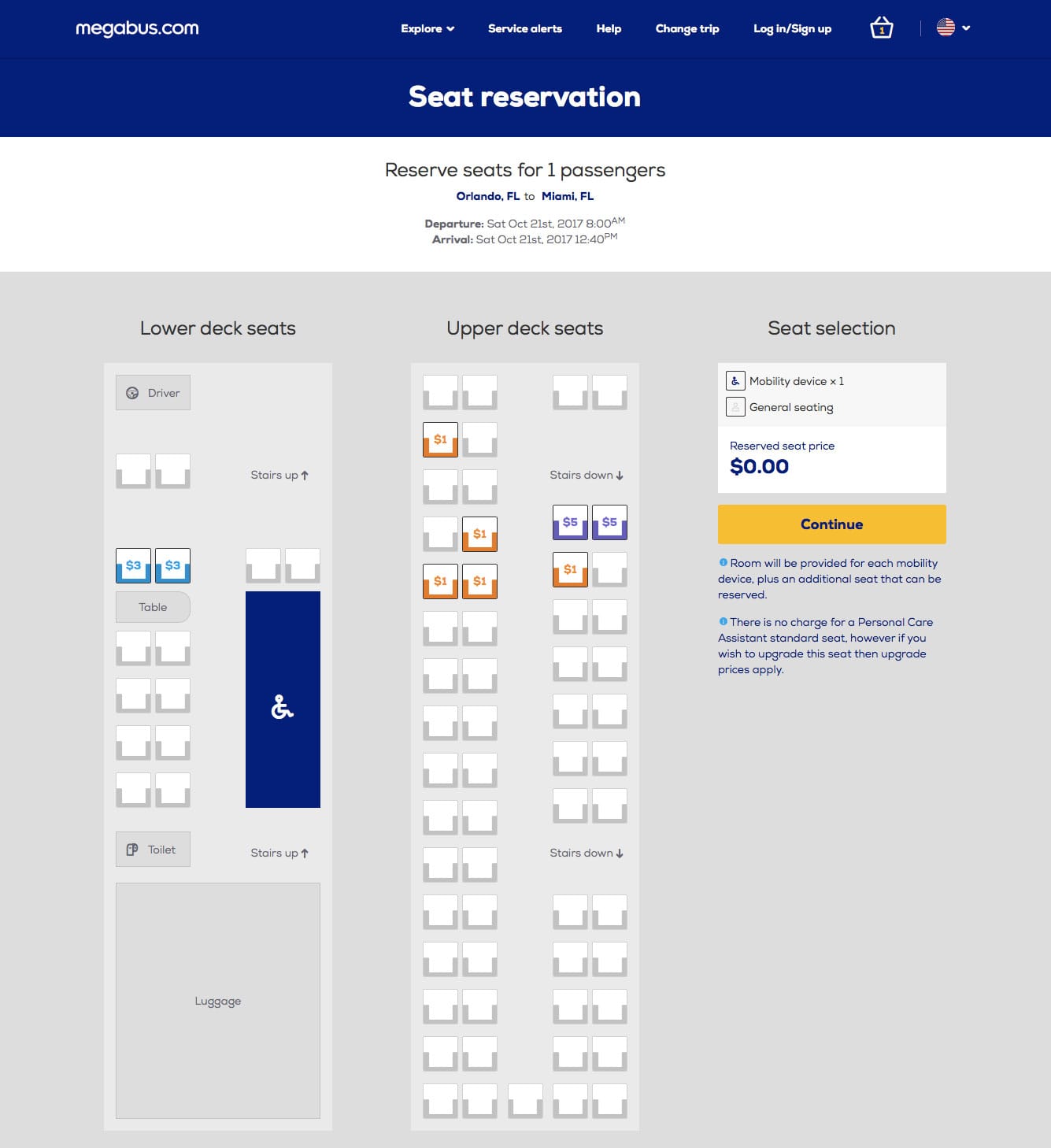Select the orange $1 upgrade seat color block
Viewport: 1051px width, 1148px height.
pos(440,439)
